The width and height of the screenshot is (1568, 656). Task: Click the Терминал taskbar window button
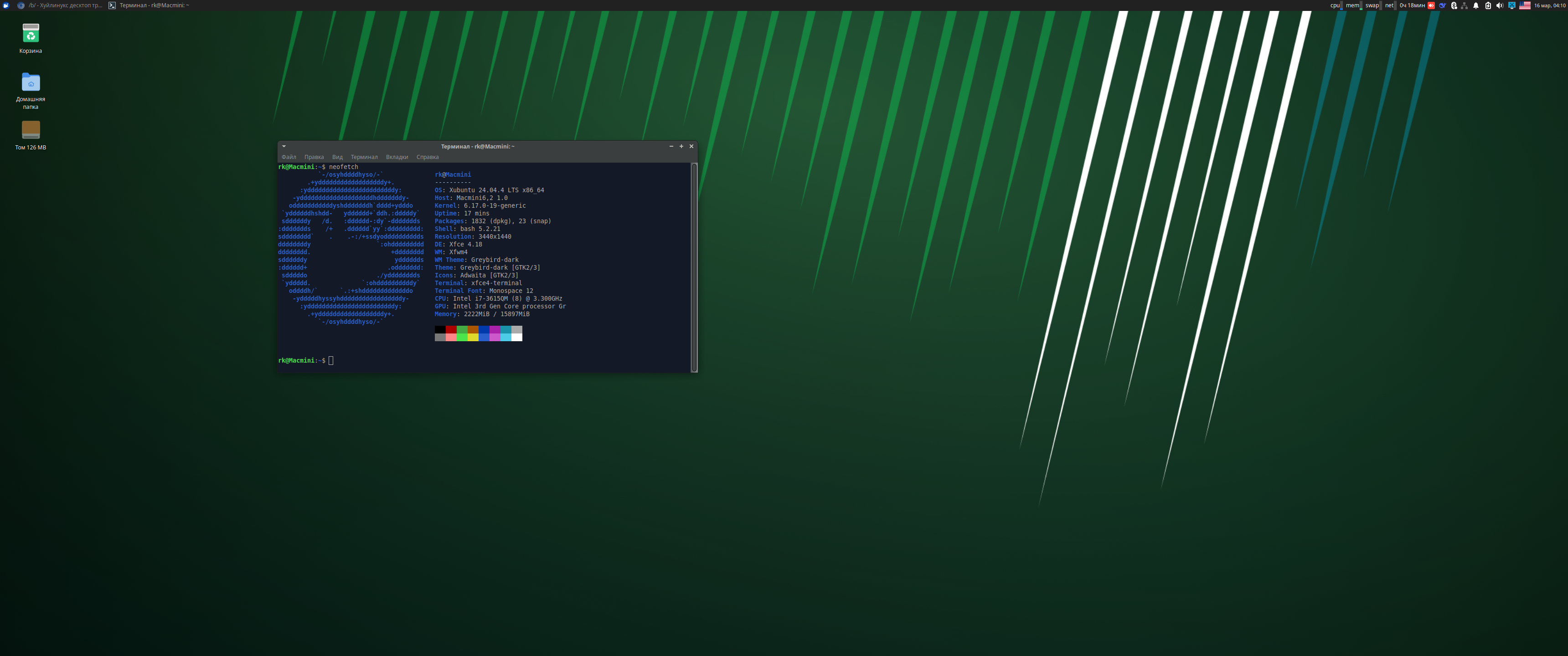click(x=149, y=5)
